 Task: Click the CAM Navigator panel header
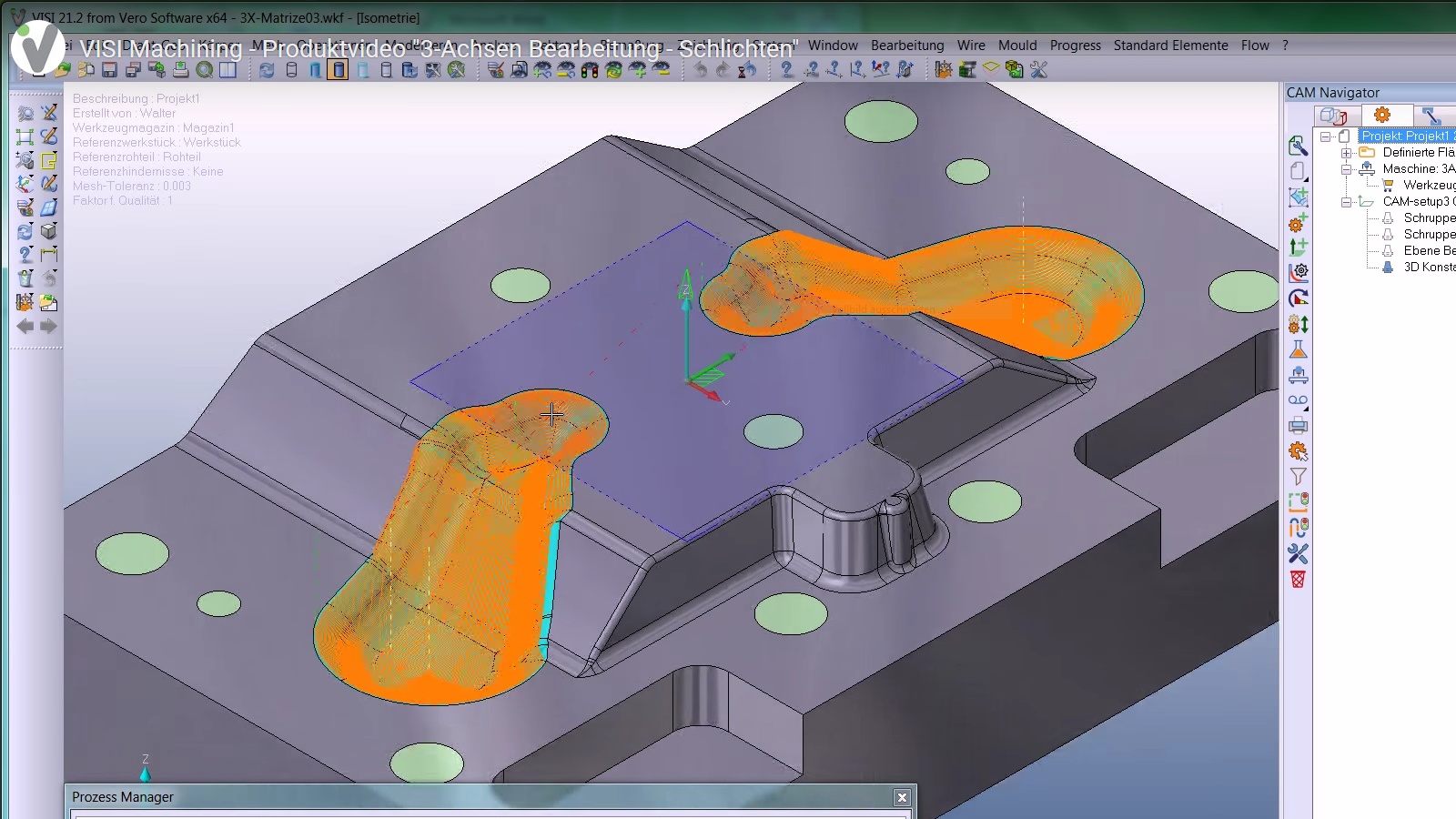(x=1370, y=93)
